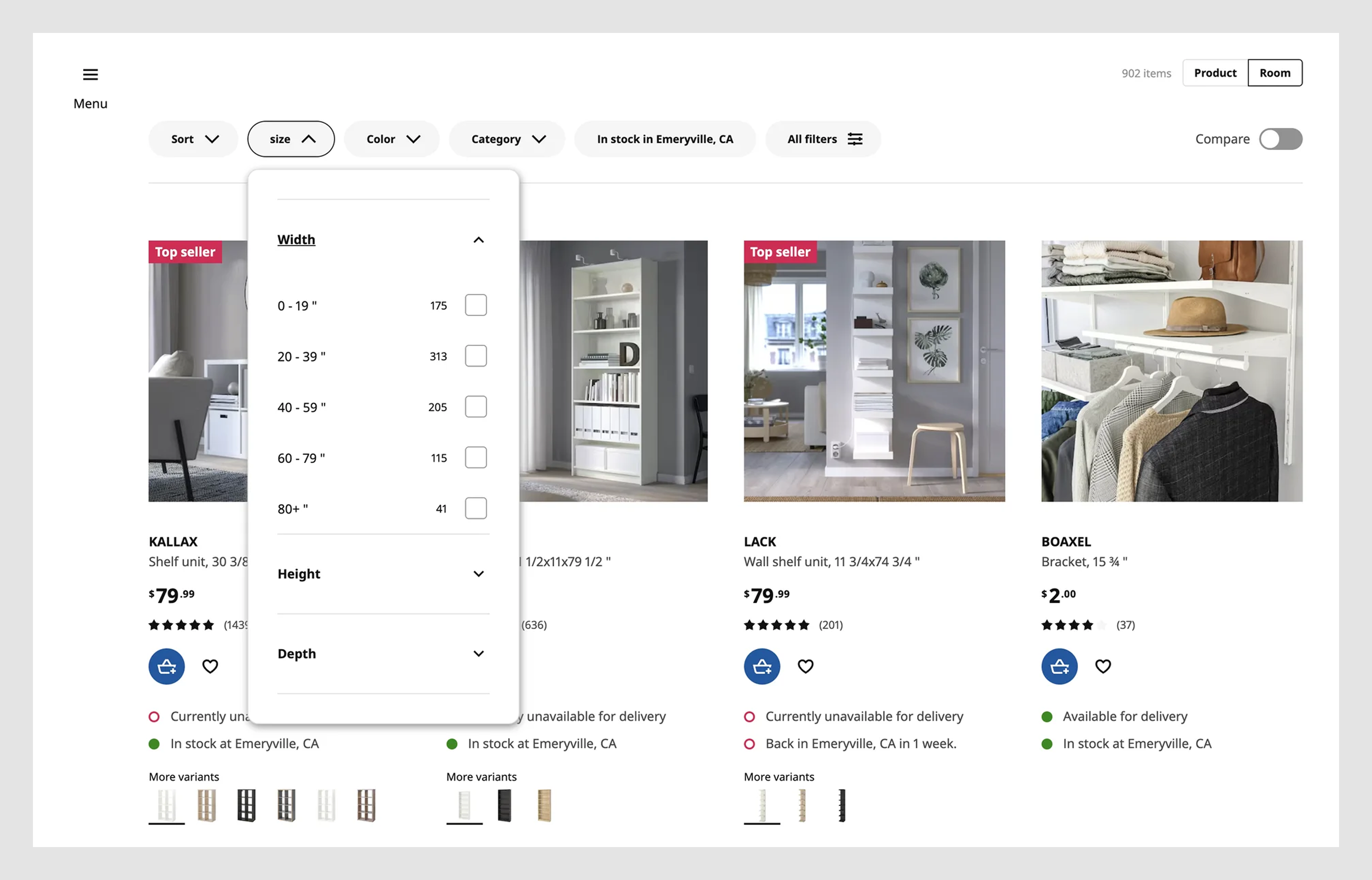Viewport: 1372px width, 880px height.
Task: Select the fifth KALLAX variant, high-gloss white
Action: click(326, 805)
